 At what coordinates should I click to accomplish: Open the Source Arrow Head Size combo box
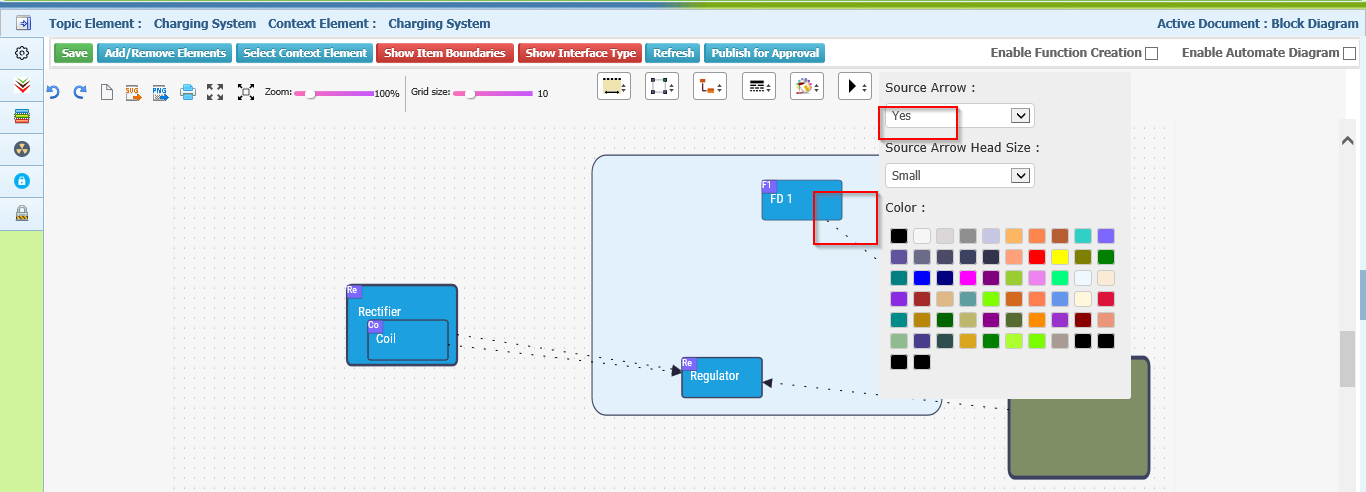tap(960, 176)
